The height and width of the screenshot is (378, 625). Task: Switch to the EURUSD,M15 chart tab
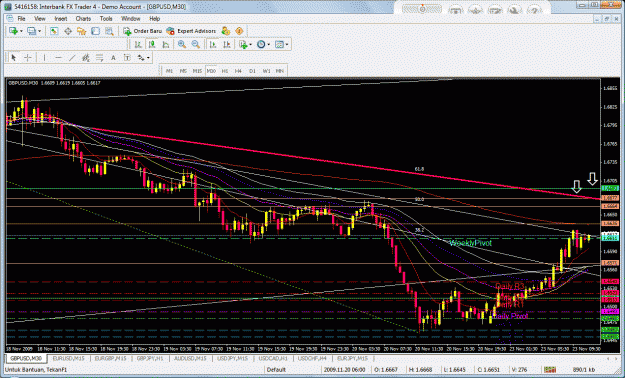pos(69,358)
